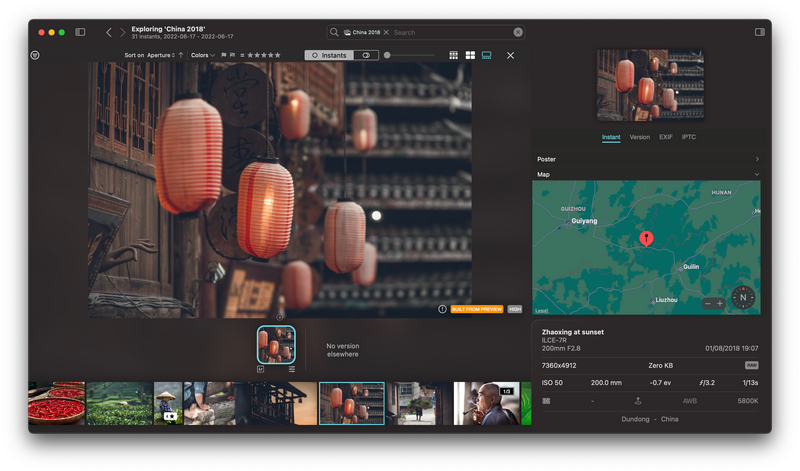Zoom in the map with plus

719,304
